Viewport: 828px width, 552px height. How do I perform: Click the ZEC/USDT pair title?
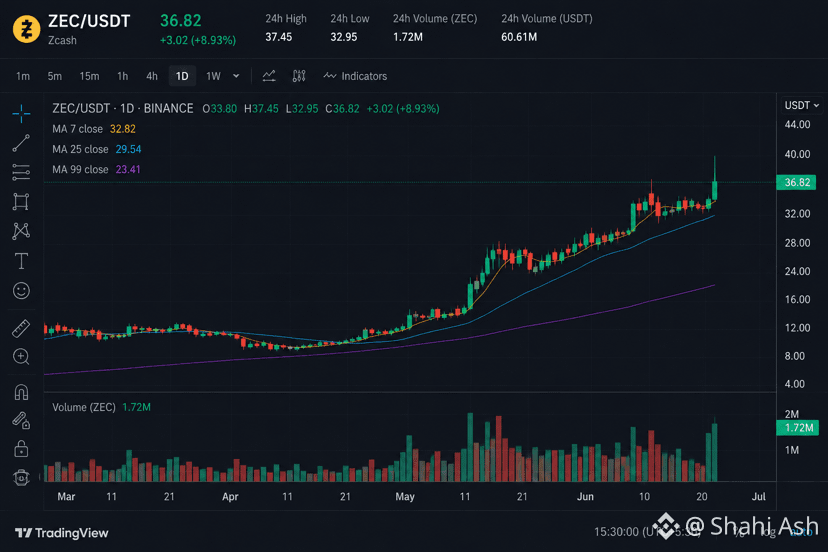pos(89,21)
